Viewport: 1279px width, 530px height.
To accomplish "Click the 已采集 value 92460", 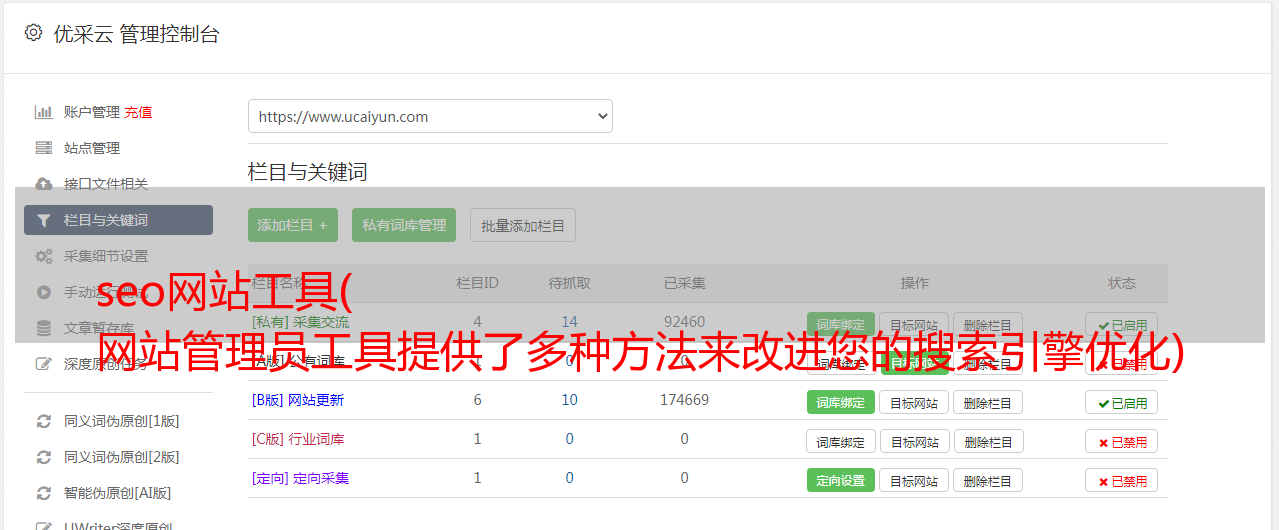I will 685,322.
